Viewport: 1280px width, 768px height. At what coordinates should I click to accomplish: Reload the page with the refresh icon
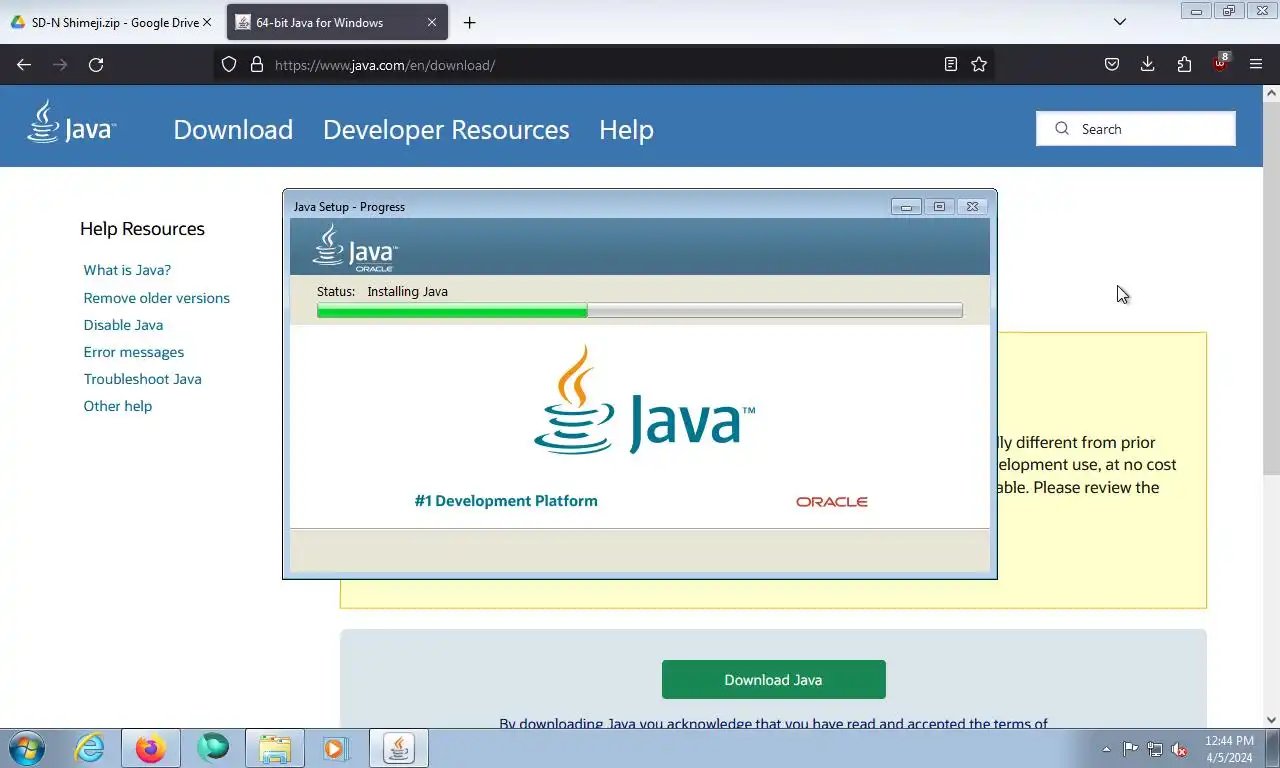(x=96, y=64)
